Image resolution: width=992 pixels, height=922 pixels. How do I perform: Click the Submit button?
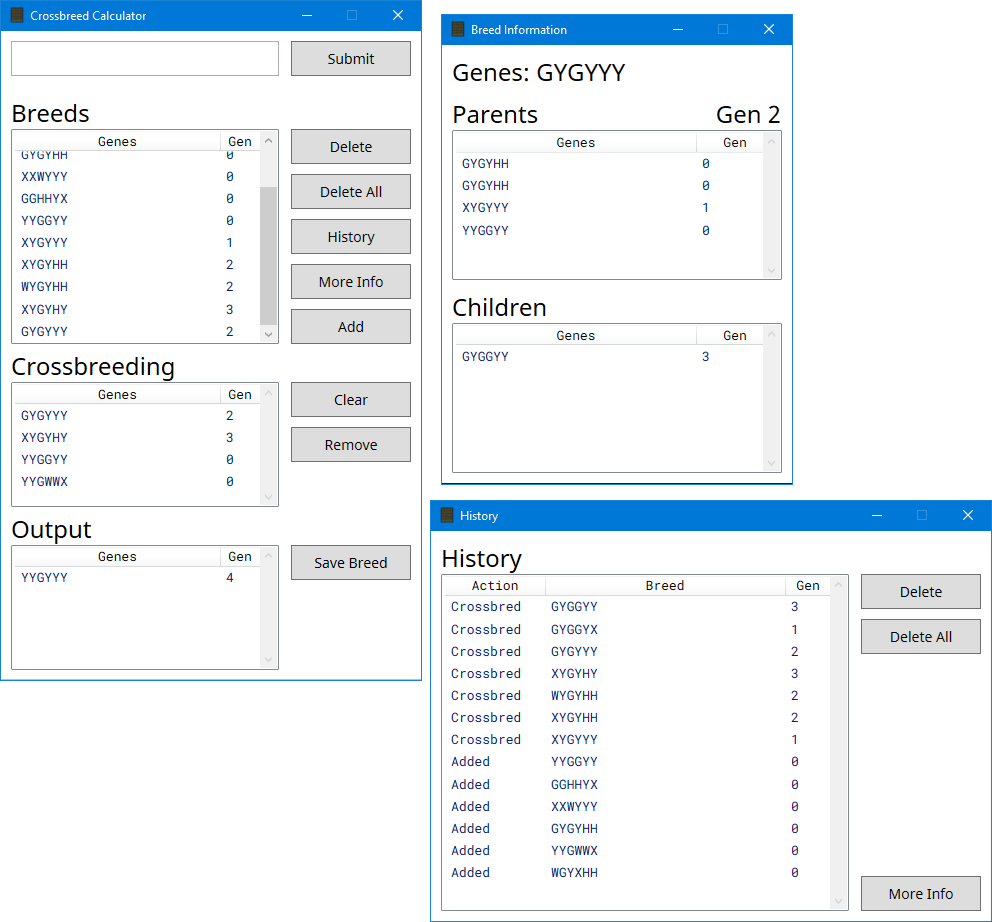point(350,59)
